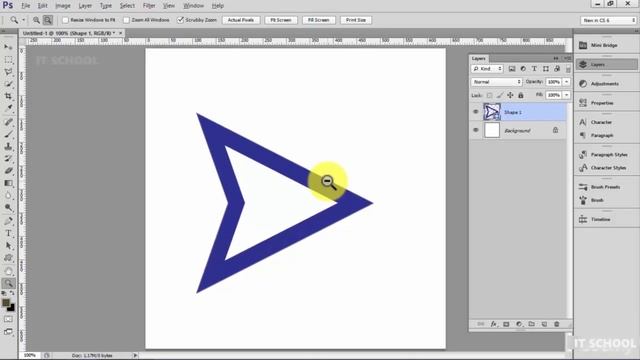Select the Rectangular Marquee tool
640x360 pixels.
(8, 60)
